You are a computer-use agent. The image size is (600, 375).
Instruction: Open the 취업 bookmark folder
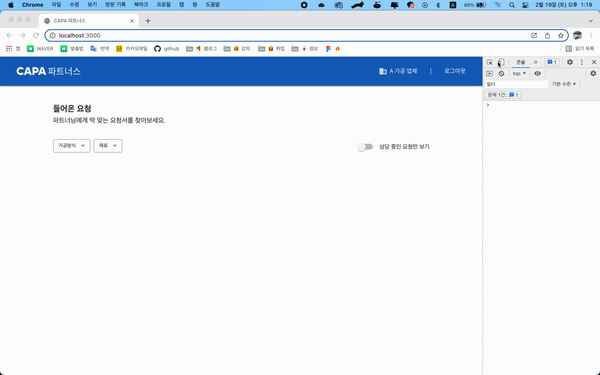[x=271, y=49]
